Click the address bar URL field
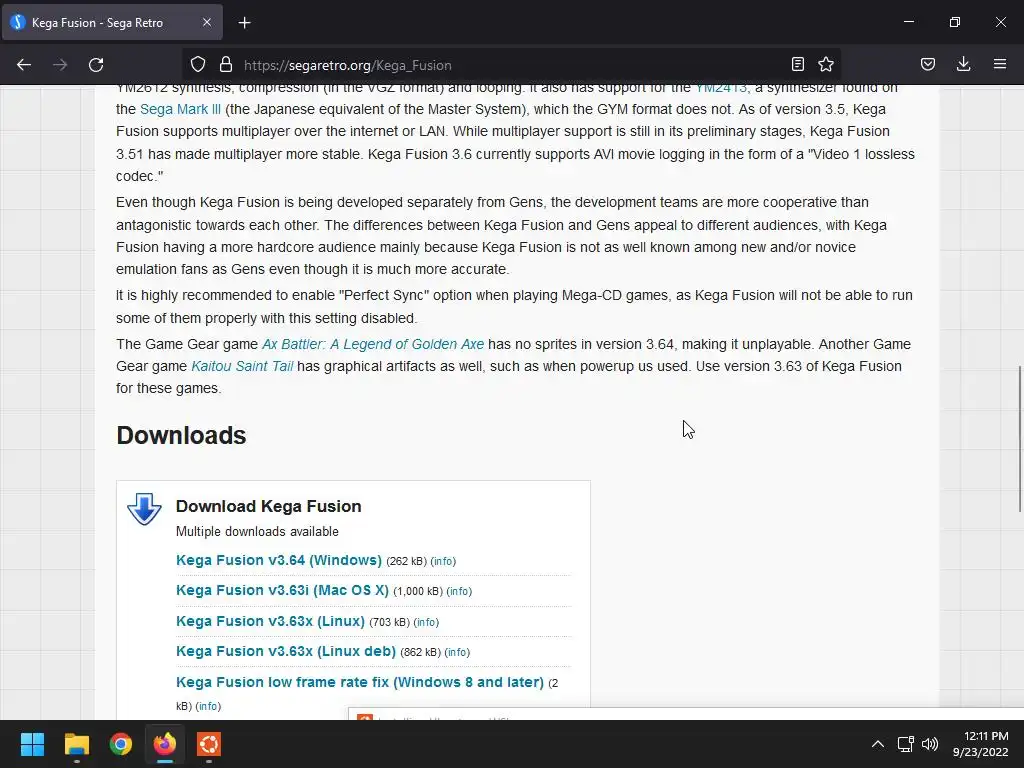The height and width of the screenshot is (768, 1024). tap(509, 65)
